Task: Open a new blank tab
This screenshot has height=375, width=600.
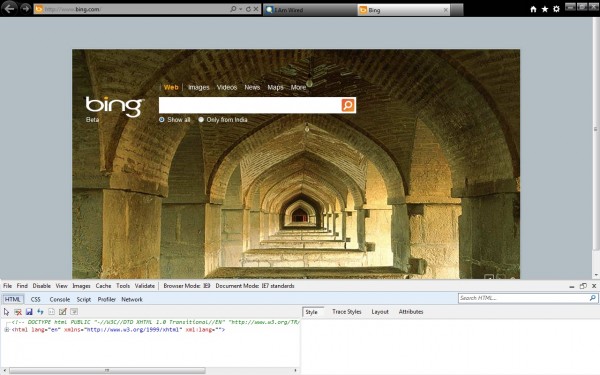Action: (x=457, y=10)
